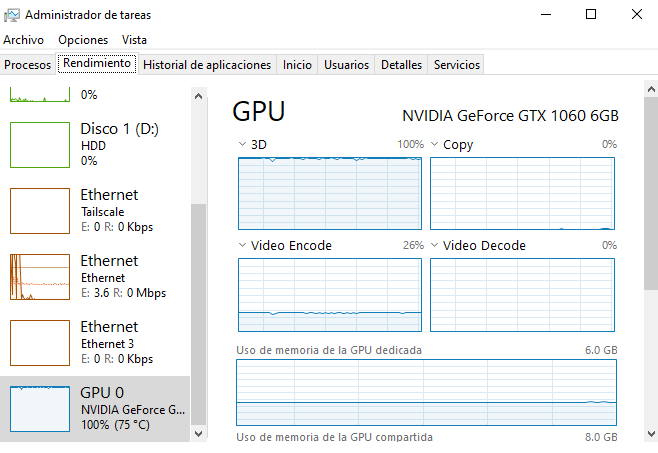Open the Video Encode engine dropdown
The image size is (658, 453).
[243, 246]
